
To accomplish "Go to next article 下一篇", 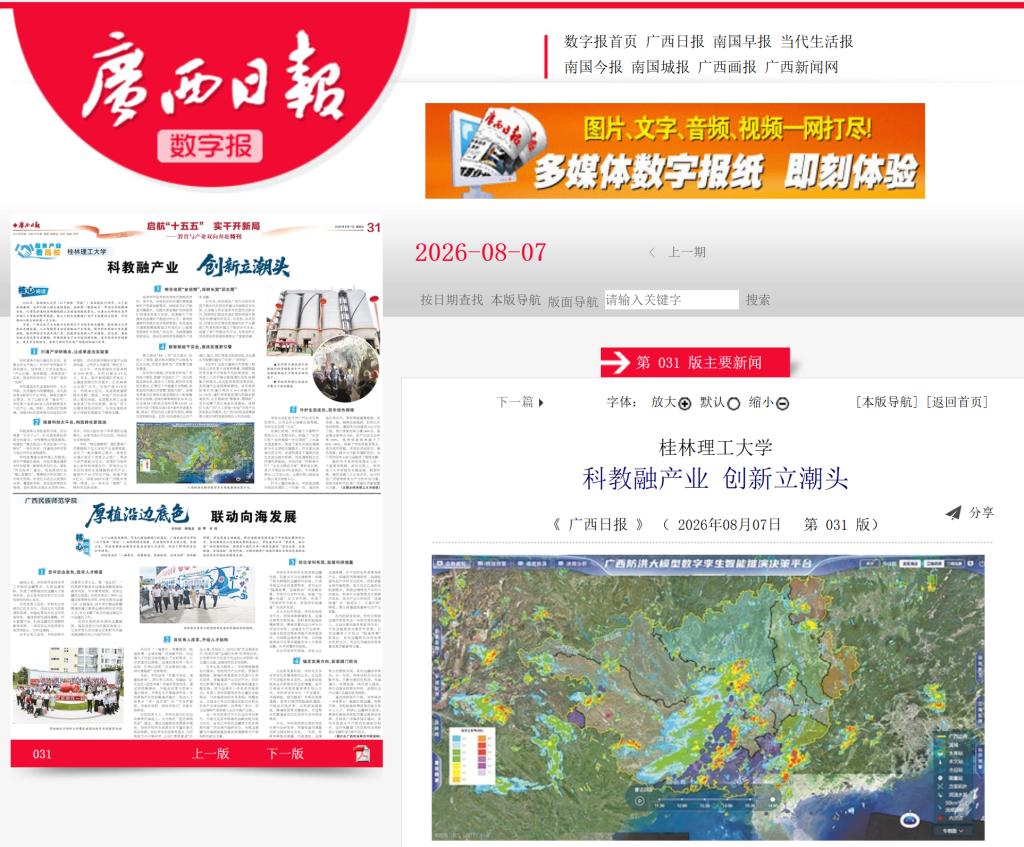I will 515,402.
